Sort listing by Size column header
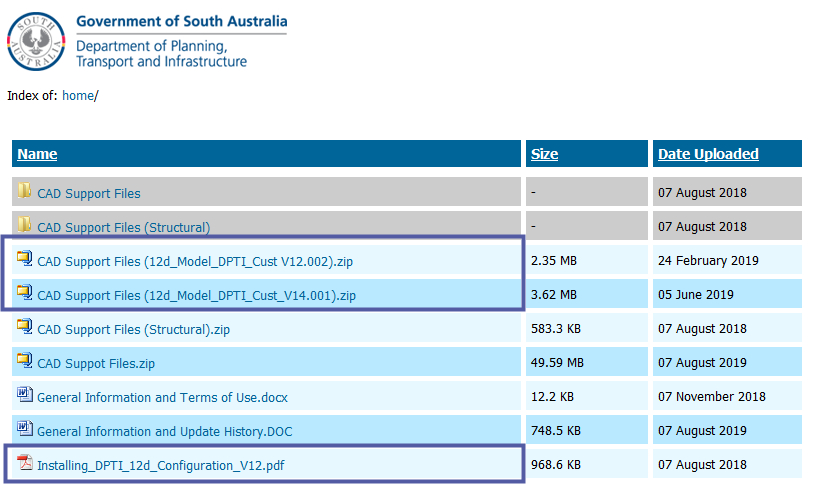Screen dimensions: 814x495 tap(544, 154)
